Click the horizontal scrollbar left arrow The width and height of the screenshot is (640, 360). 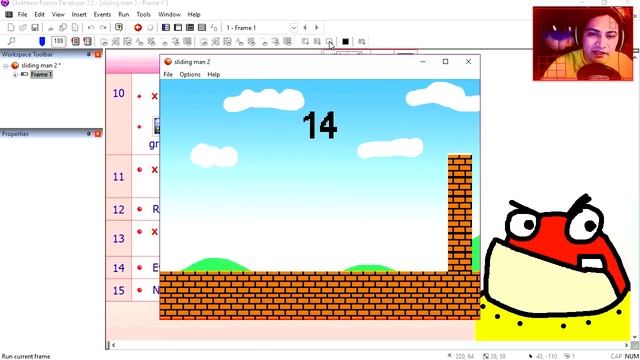(x=113, y=345)
